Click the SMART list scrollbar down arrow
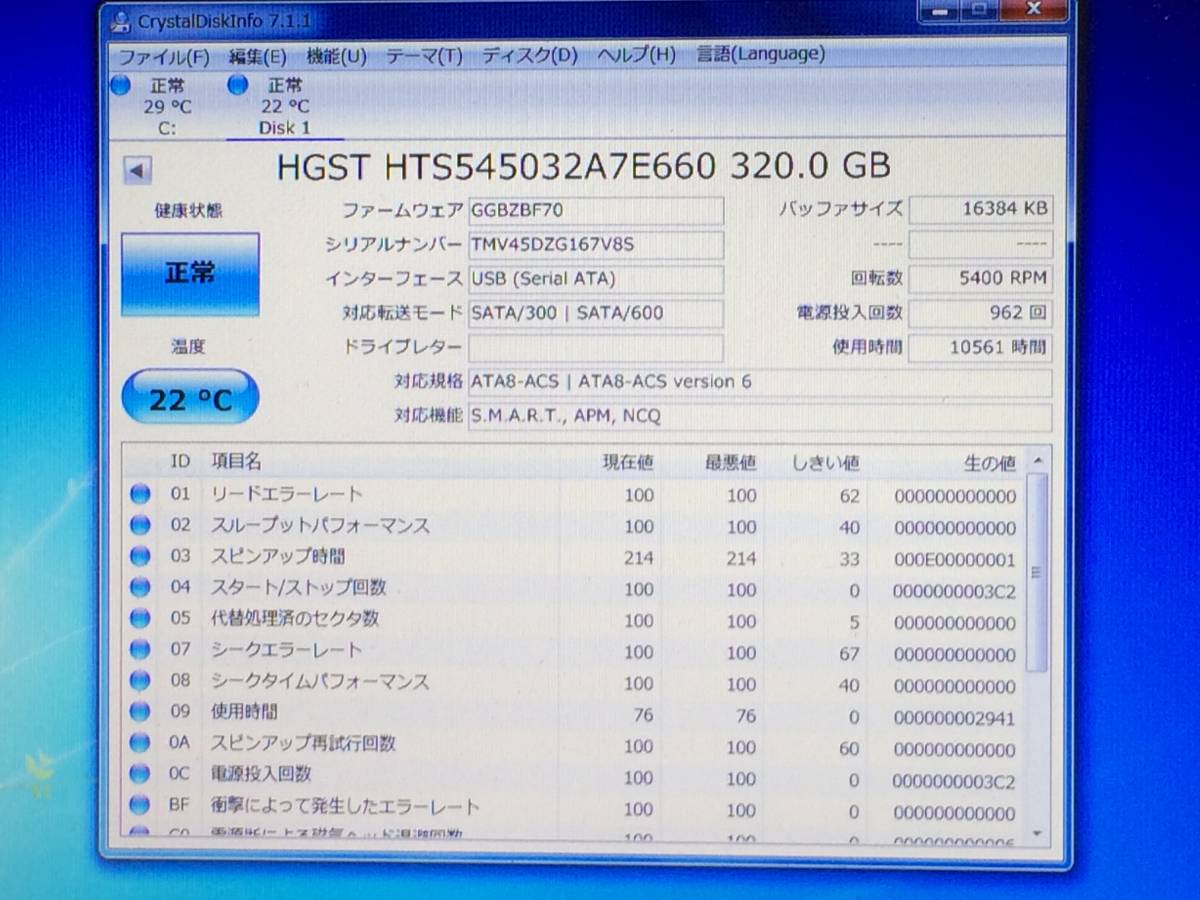Viewport: 1200px width, 900px height. click(1037, 831)
